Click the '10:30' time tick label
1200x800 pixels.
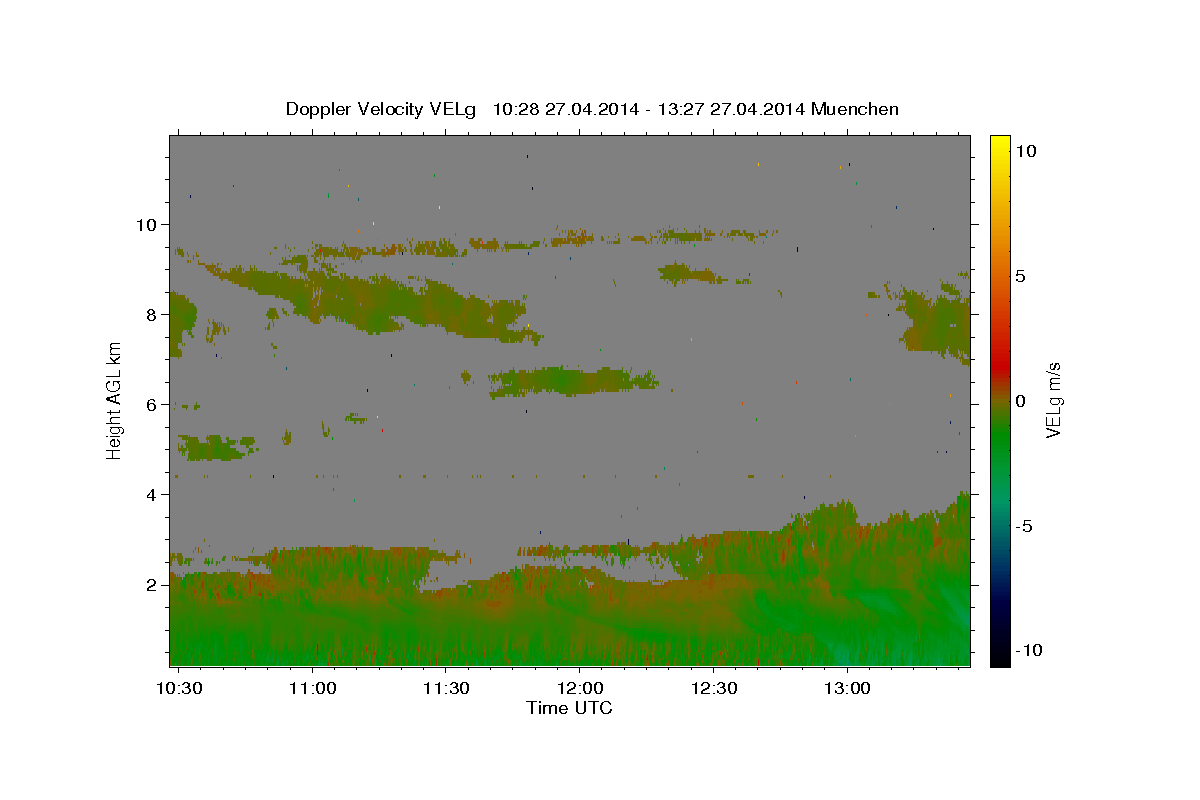[179, 689]
